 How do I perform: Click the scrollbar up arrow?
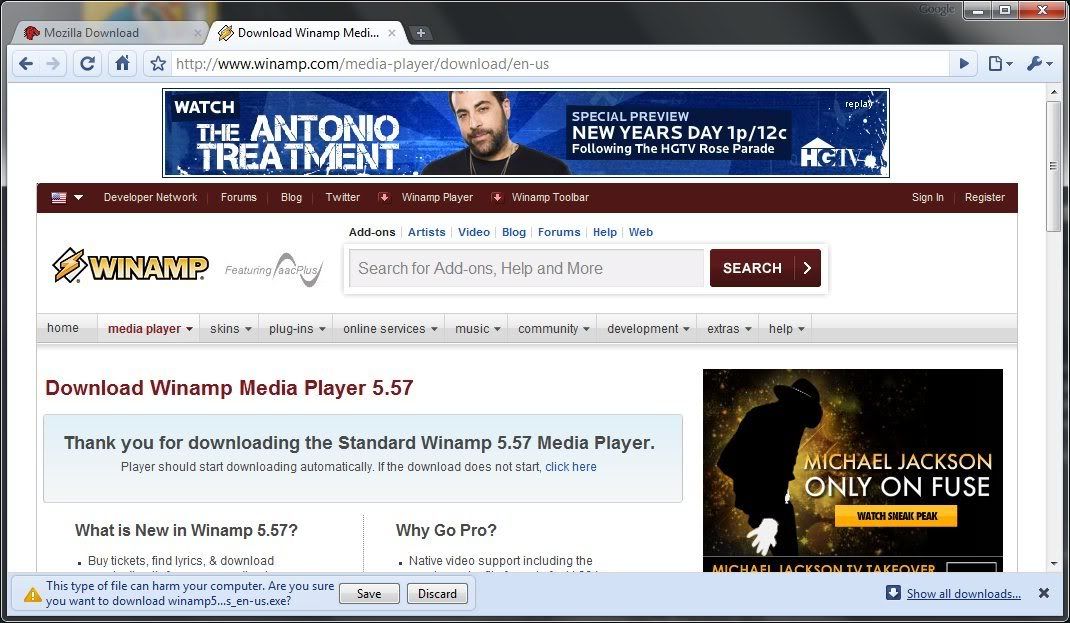pos(1054,93)
